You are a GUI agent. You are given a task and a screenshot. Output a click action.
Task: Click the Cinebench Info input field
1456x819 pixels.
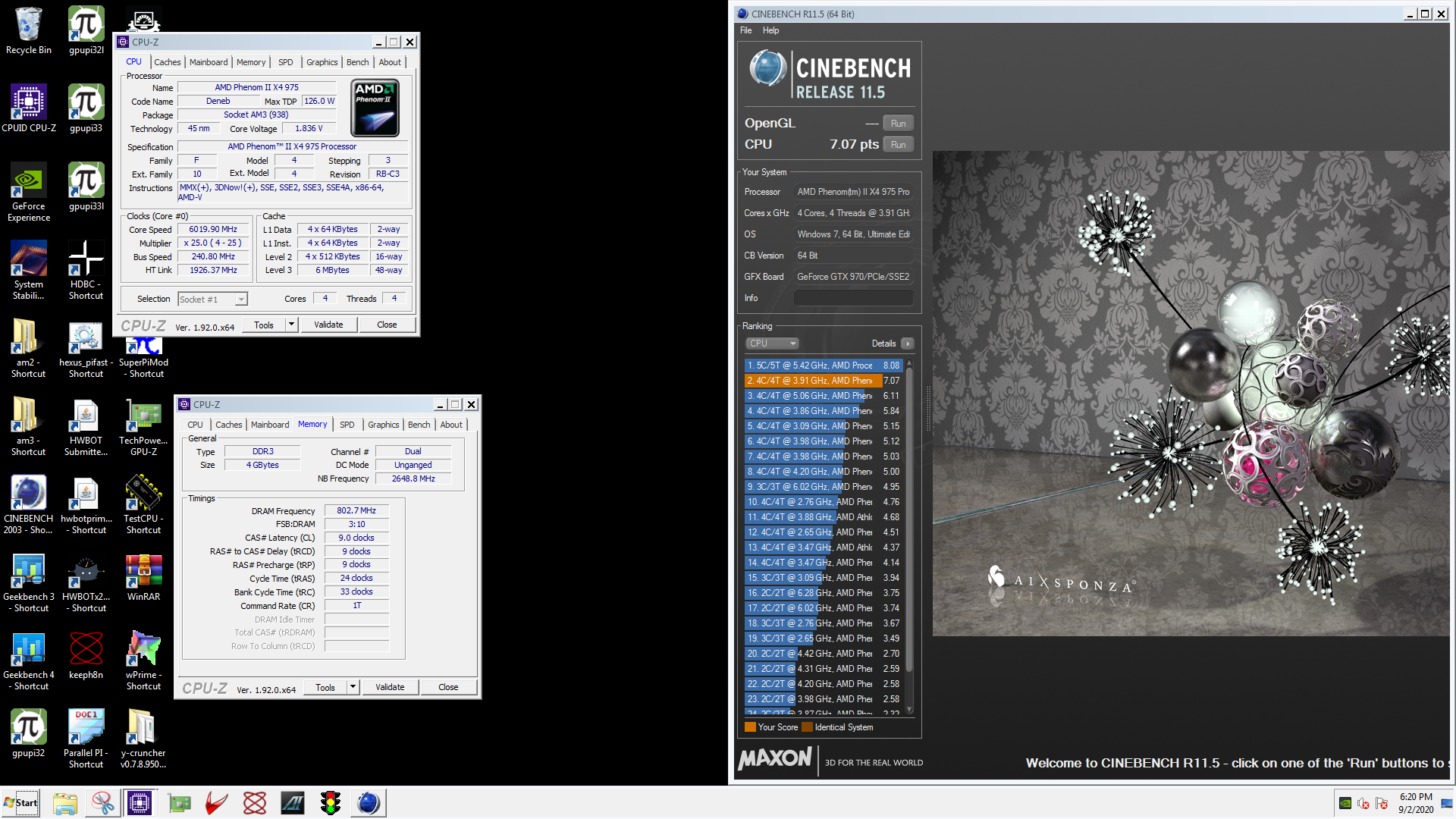(853, 298)
